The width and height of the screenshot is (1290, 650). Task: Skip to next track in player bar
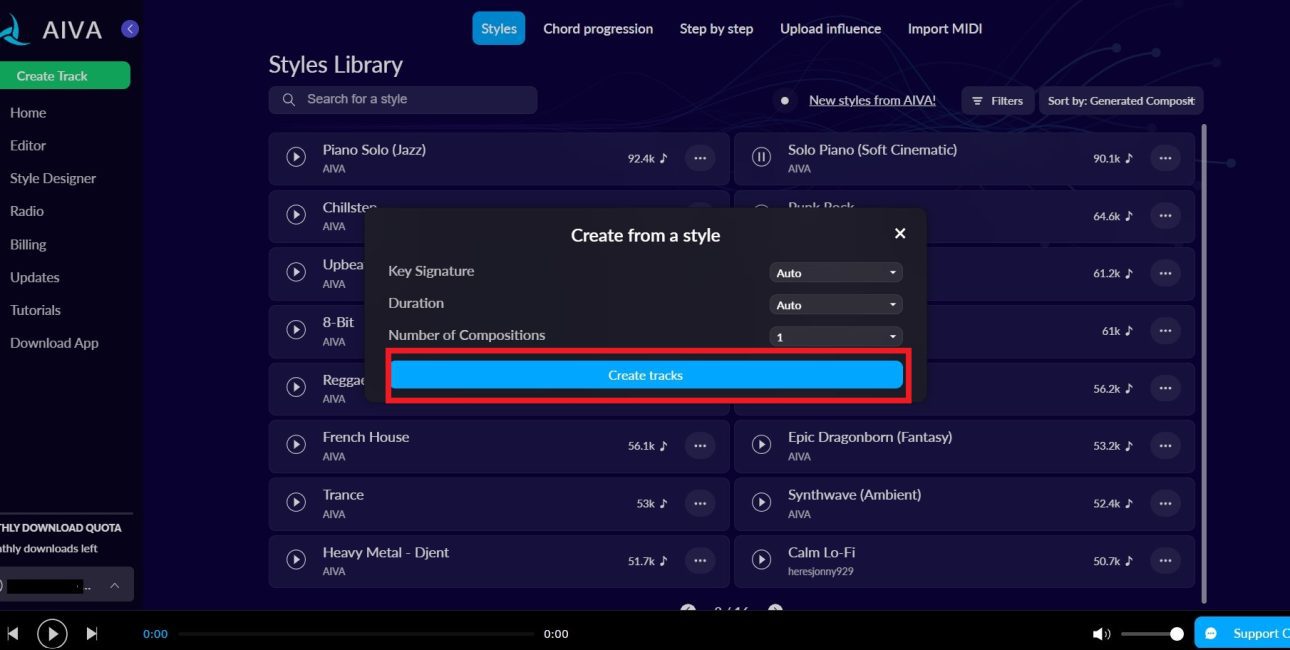[x=92, y=633]
